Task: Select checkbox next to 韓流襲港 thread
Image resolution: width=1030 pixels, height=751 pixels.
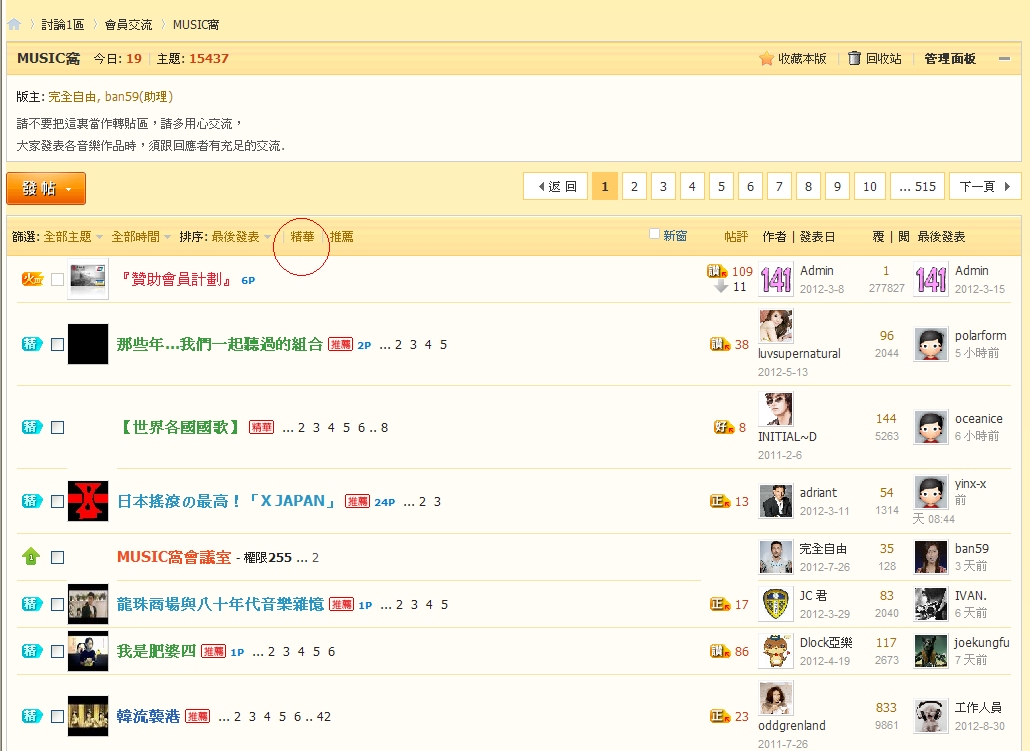Action: 57,716
